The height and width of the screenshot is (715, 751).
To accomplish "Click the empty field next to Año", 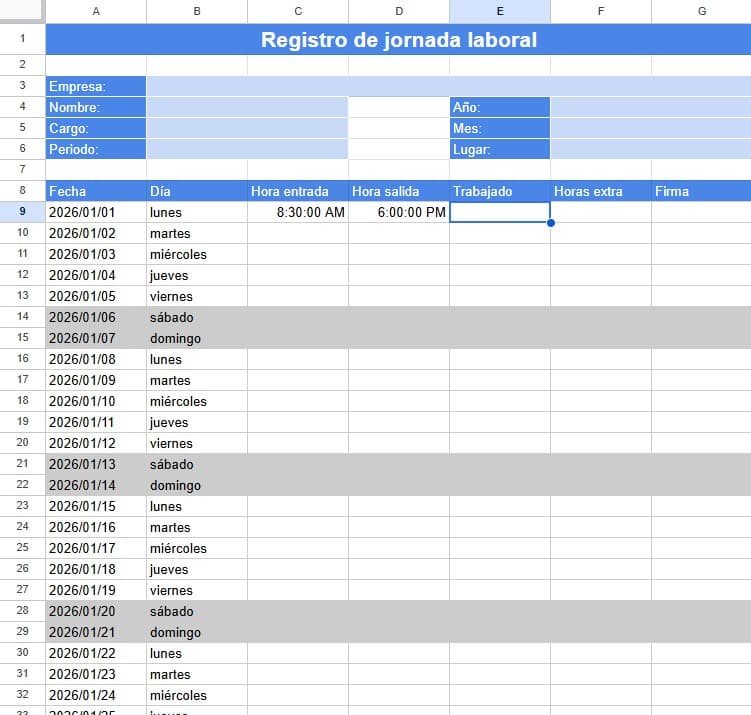I will point(651,107).
